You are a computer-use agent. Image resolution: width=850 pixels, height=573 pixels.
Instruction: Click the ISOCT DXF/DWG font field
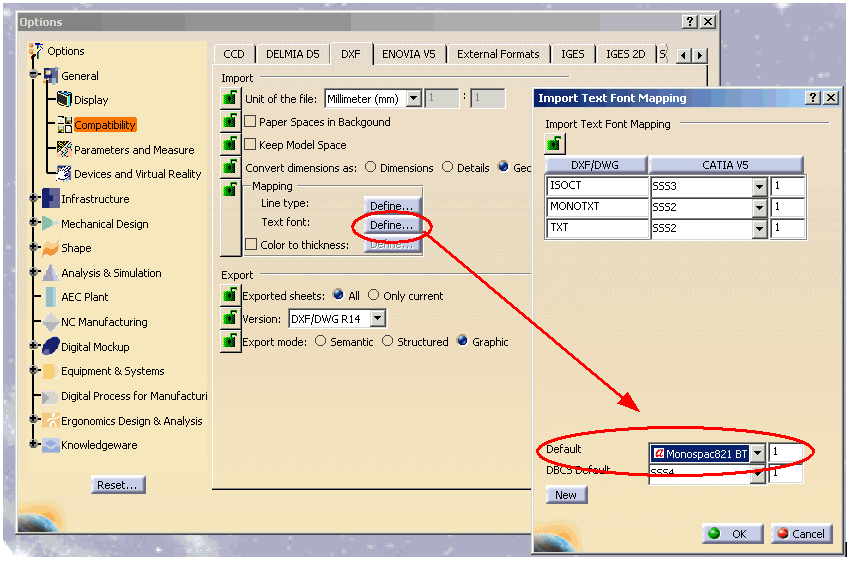point(596,186)
